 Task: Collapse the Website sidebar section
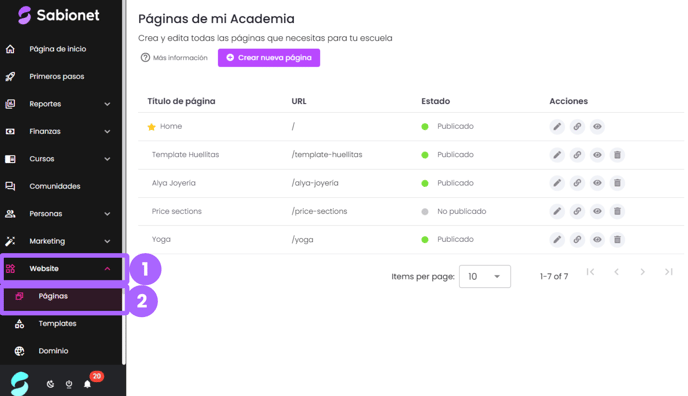(61, 268)
